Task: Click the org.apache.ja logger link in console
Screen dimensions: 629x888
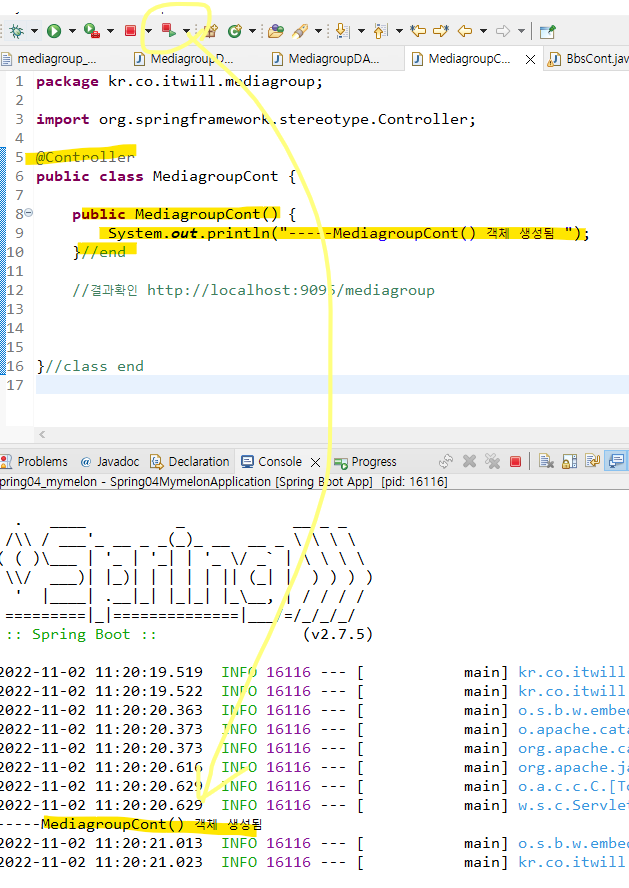Action: pos(573,767)
